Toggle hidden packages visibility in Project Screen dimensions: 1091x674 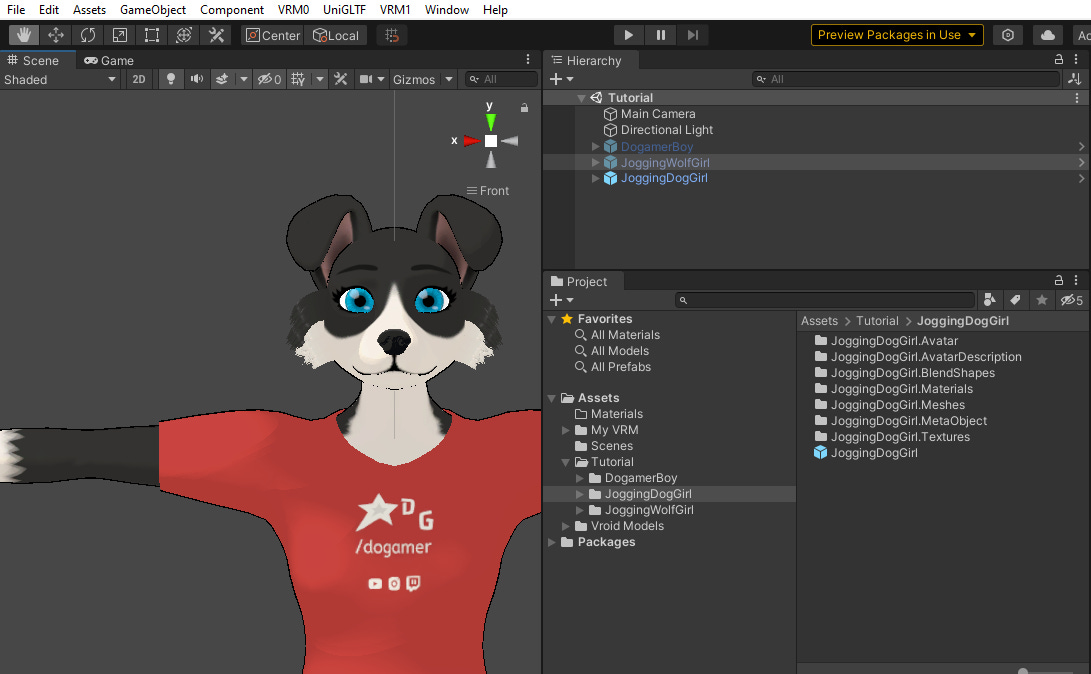tap(1071, 300)
